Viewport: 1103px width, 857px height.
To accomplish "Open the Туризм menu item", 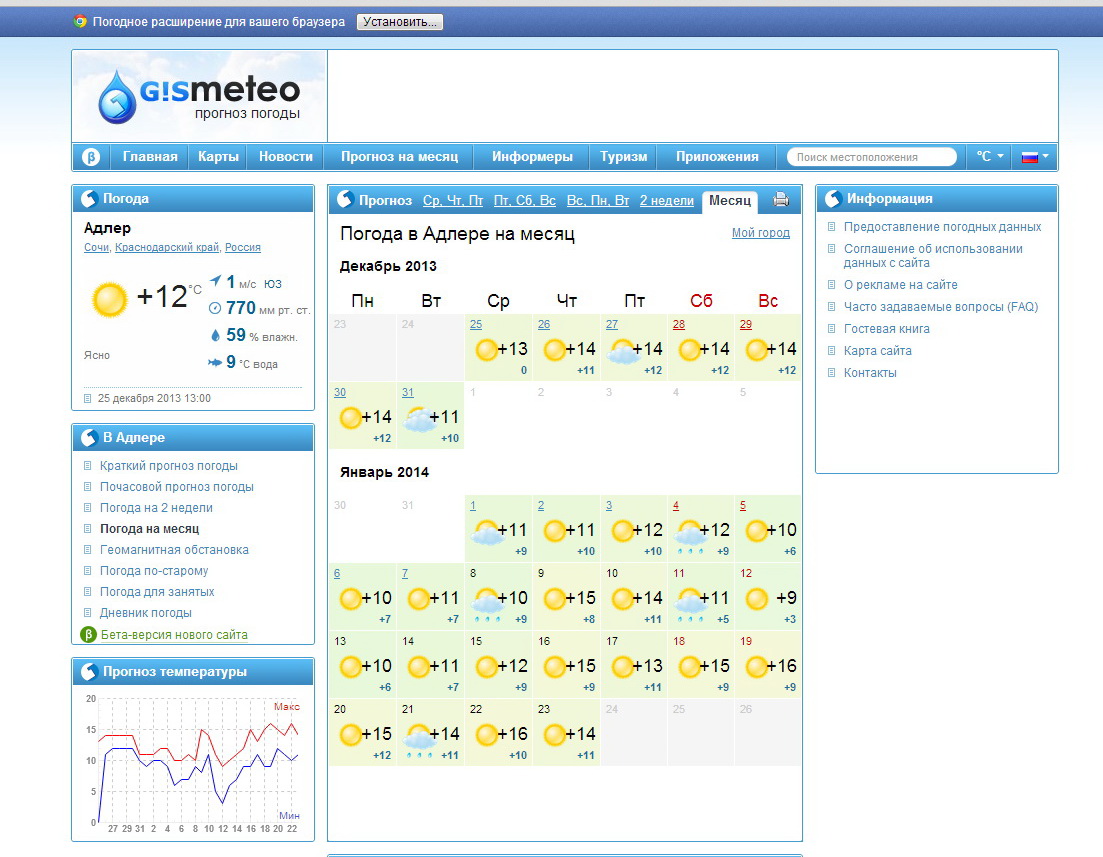I will click(624, 157).
